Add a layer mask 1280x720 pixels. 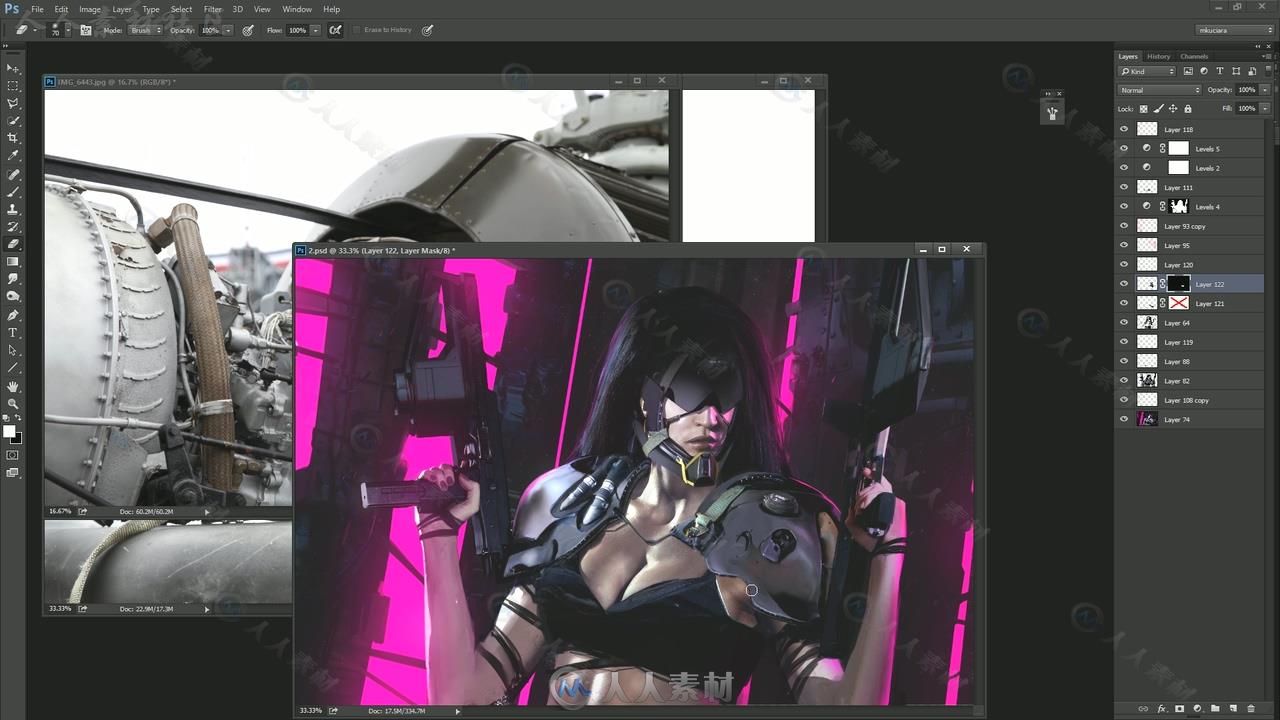point(1179,709)
